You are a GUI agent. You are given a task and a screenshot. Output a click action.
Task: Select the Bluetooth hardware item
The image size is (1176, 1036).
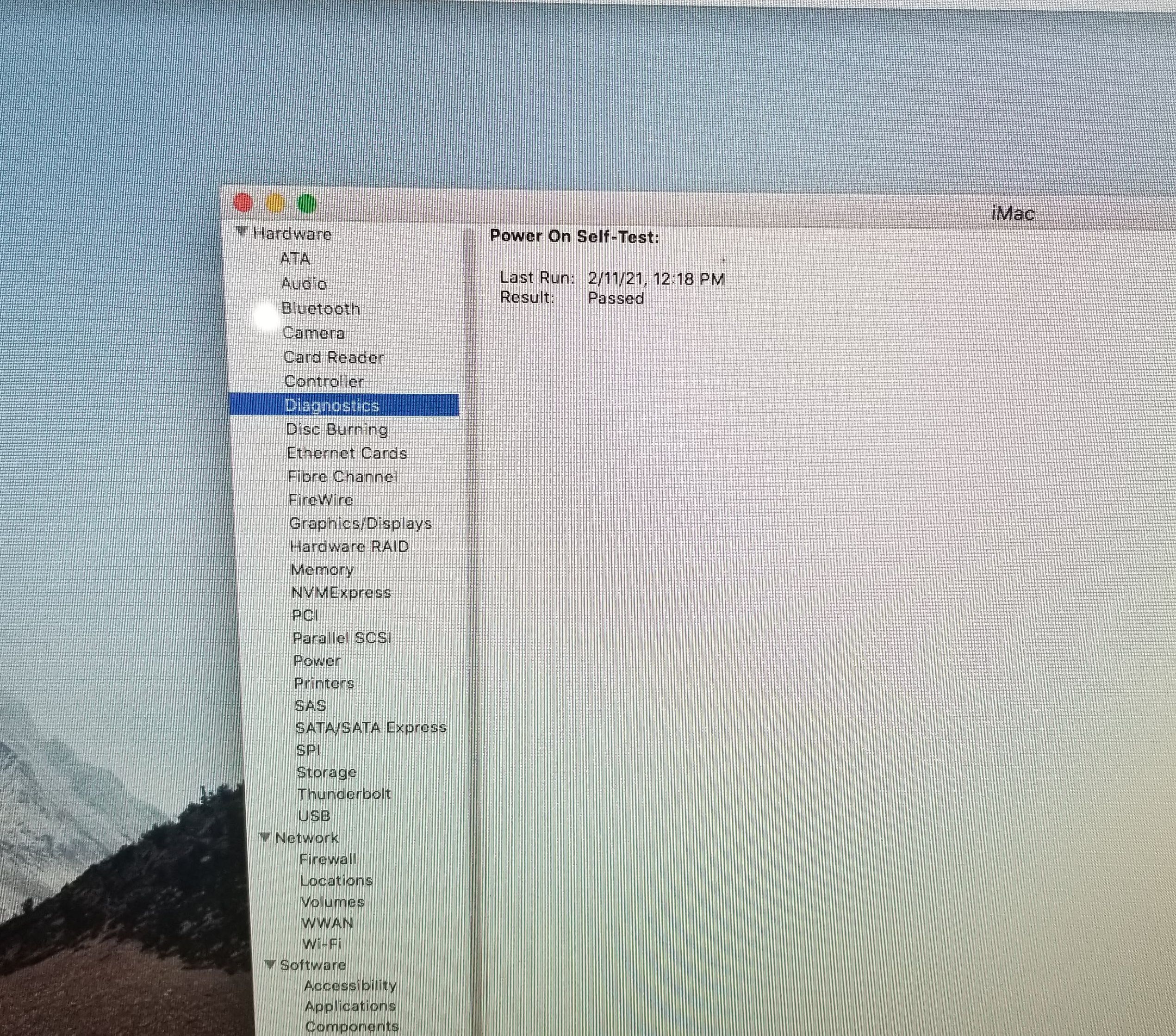pyautogui.click(x=320, y=309)
